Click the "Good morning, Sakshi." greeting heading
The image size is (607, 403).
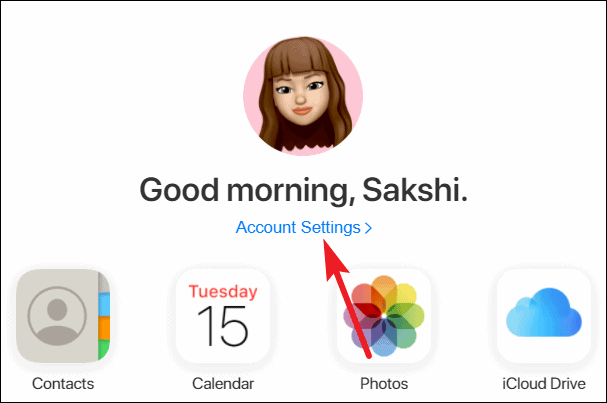(x=304, y=190)
